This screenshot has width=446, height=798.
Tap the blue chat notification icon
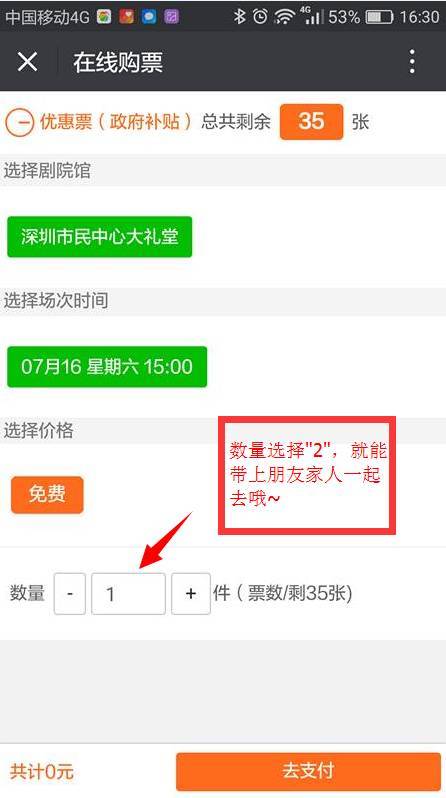click(x=149, y=17)
